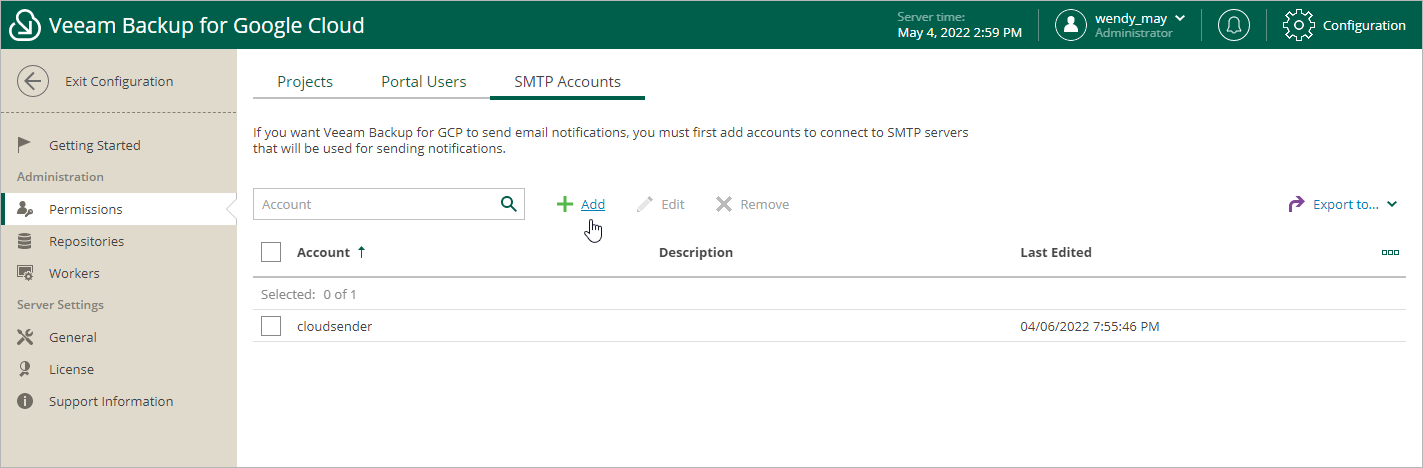
Task: Open column chooser three-squares icon
Action: pos(1390,252)
